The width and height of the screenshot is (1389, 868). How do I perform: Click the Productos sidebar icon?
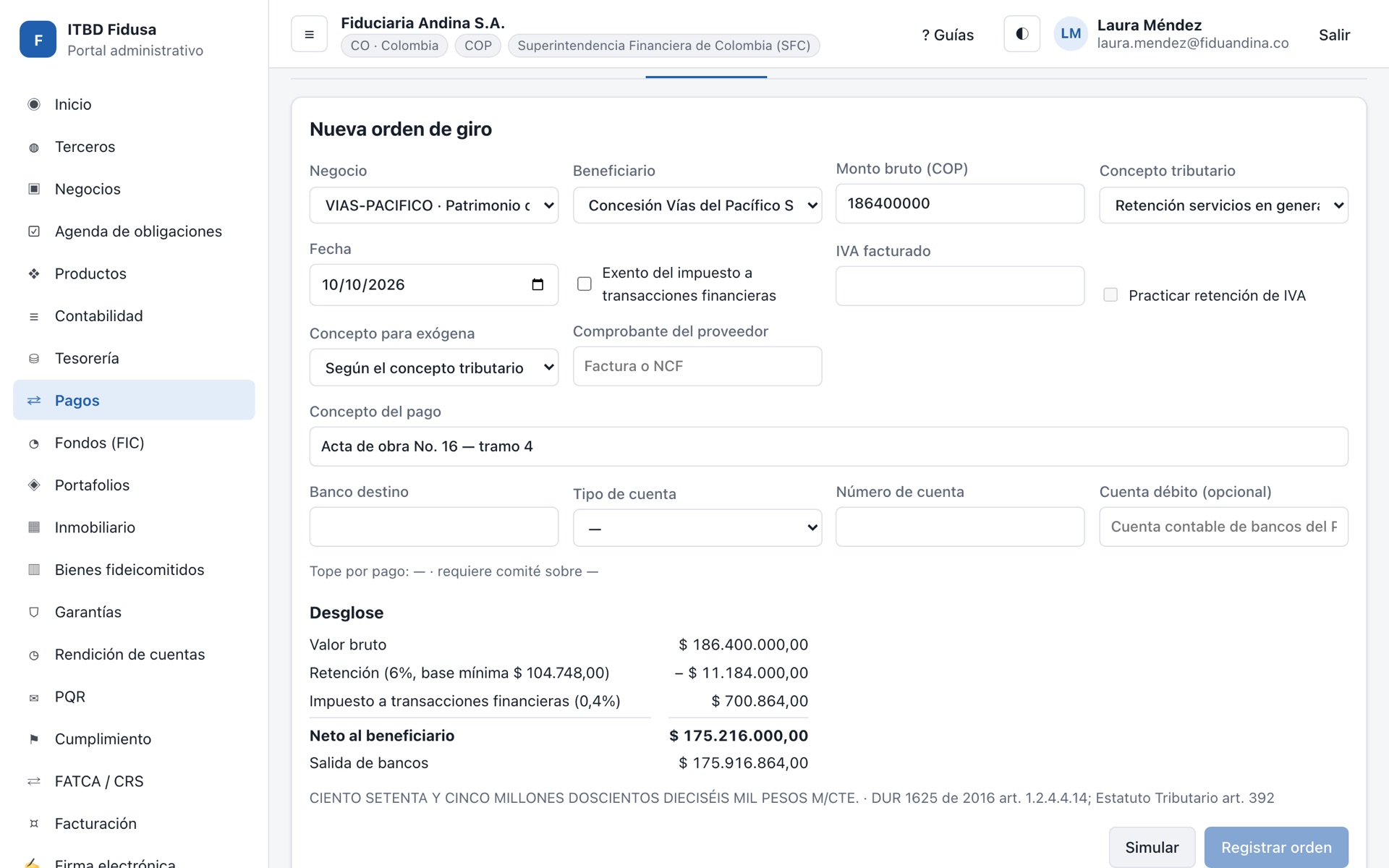coord(34,273)
